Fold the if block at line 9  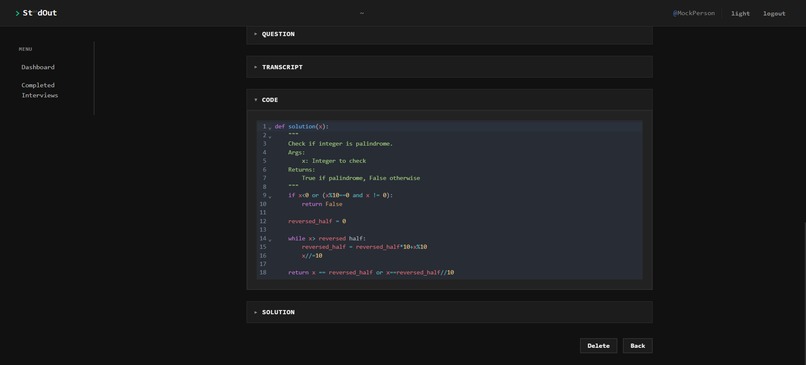pos(270,196)
